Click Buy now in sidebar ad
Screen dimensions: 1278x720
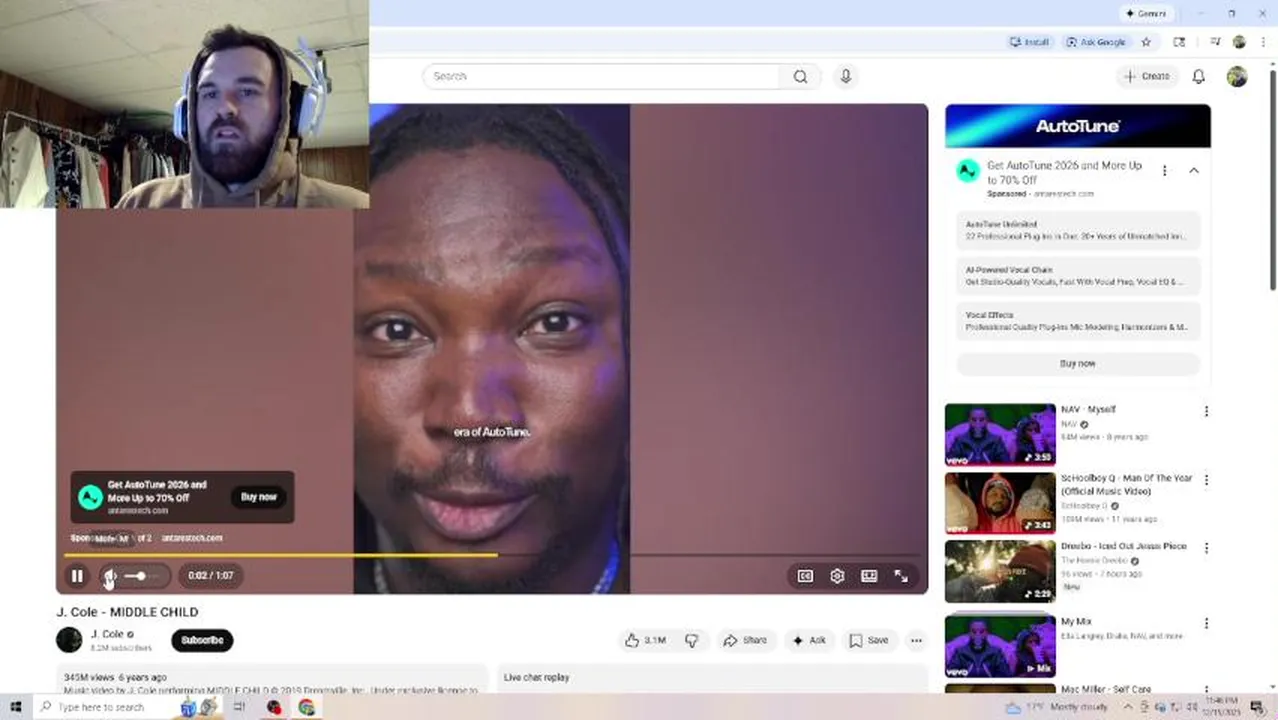coord(1077,364)
